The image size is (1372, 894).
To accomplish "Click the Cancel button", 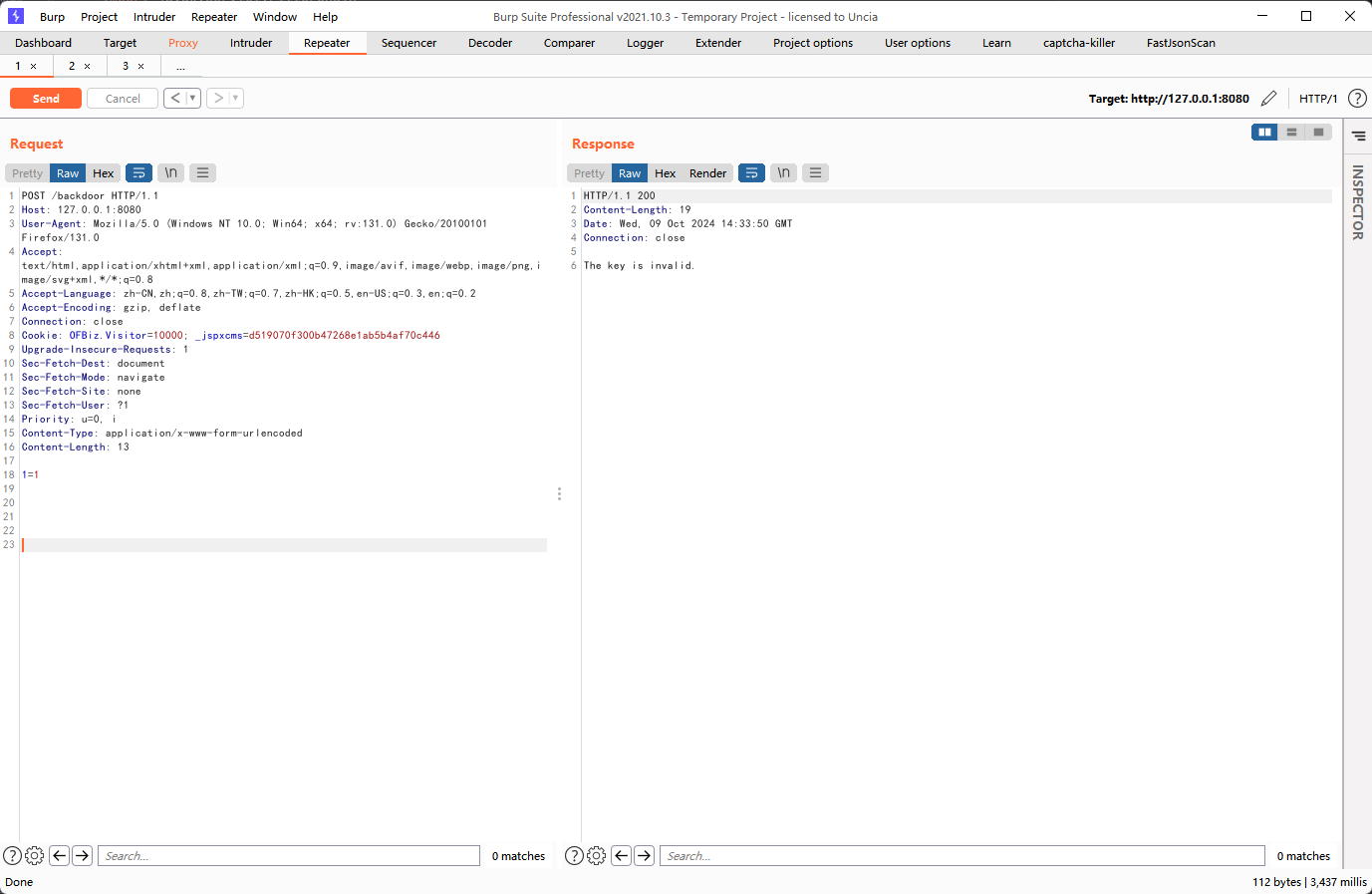I will click(x=123, y=99).
